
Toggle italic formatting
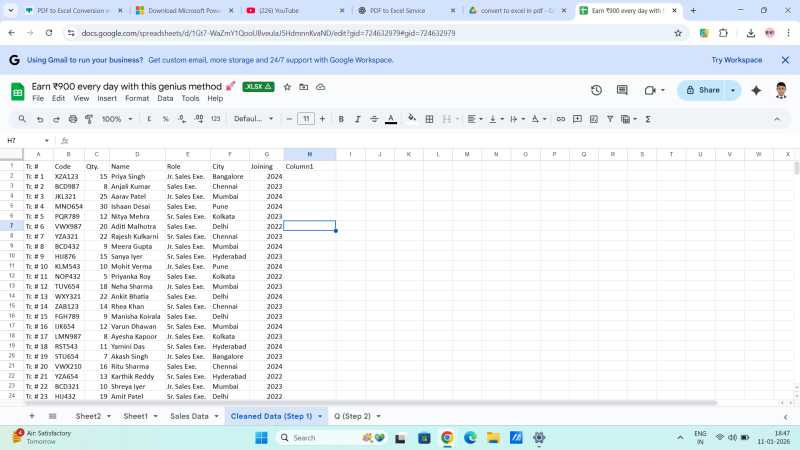point(357,119)
